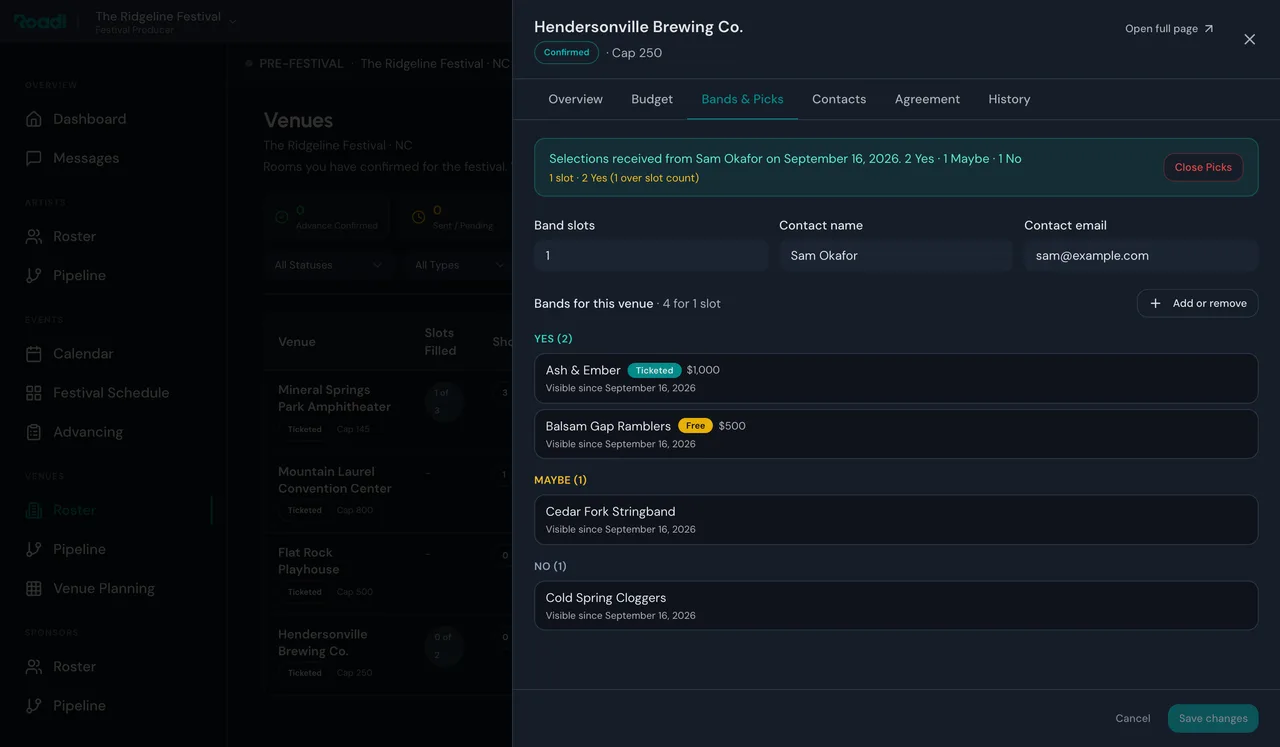1280x747 pixels.
Task: Select the Cedar Fork Stringband row
Action: coord(896,520)
